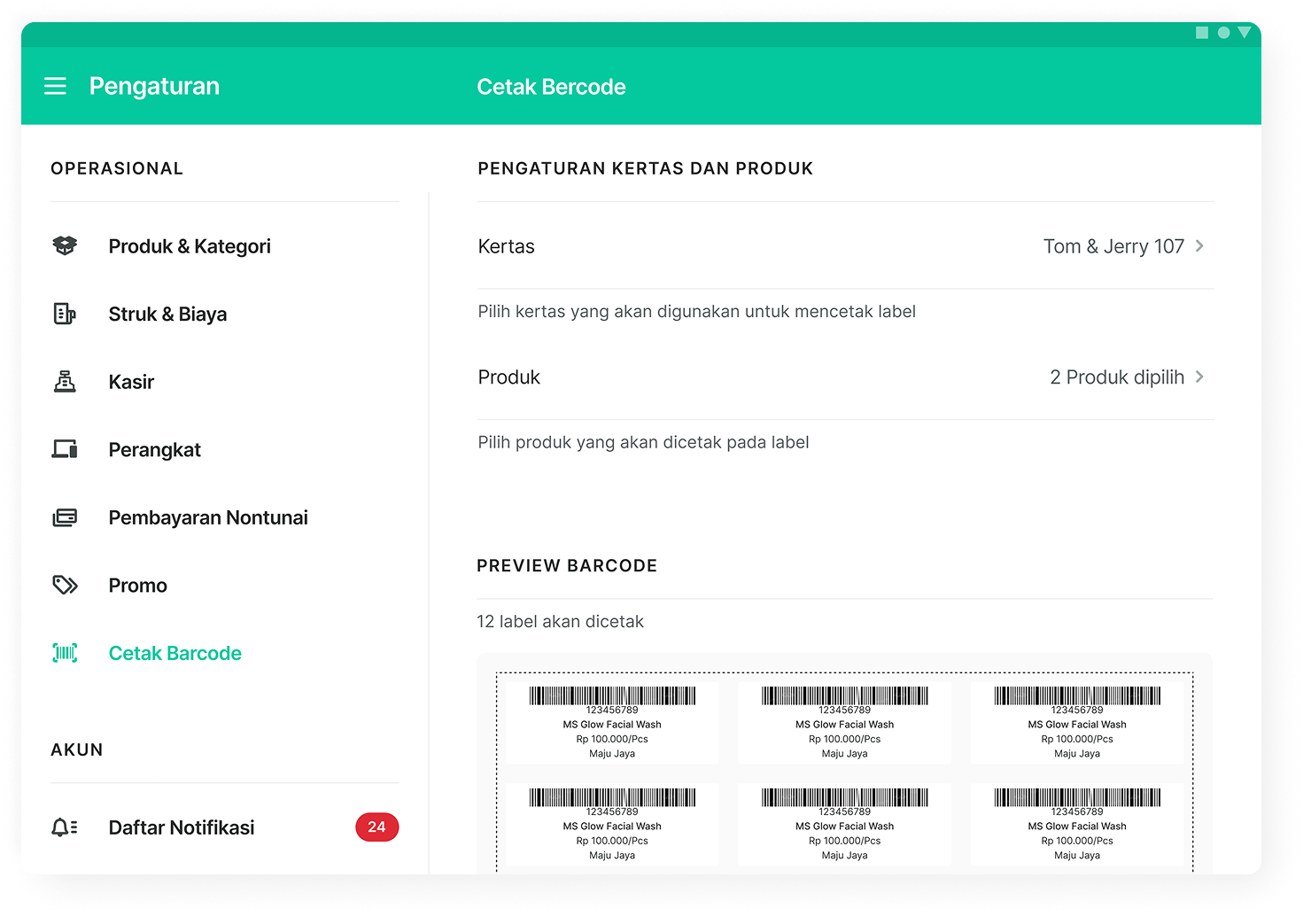Click the Promo tag icon
Screen dimensions: 1311x924
(x=65, y=585)
